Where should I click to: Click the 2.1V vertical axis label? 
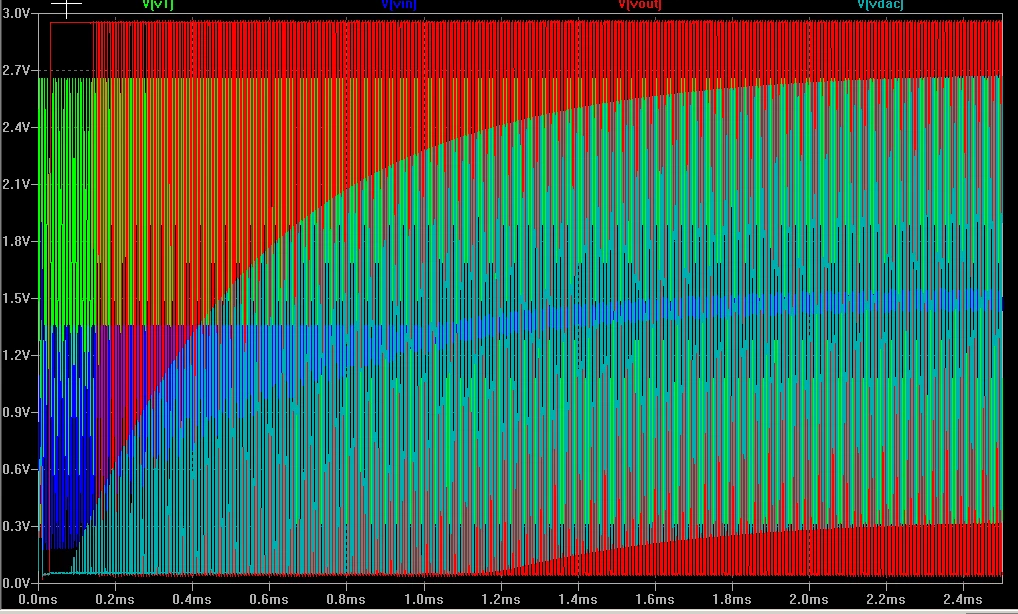tap(16, 184)
